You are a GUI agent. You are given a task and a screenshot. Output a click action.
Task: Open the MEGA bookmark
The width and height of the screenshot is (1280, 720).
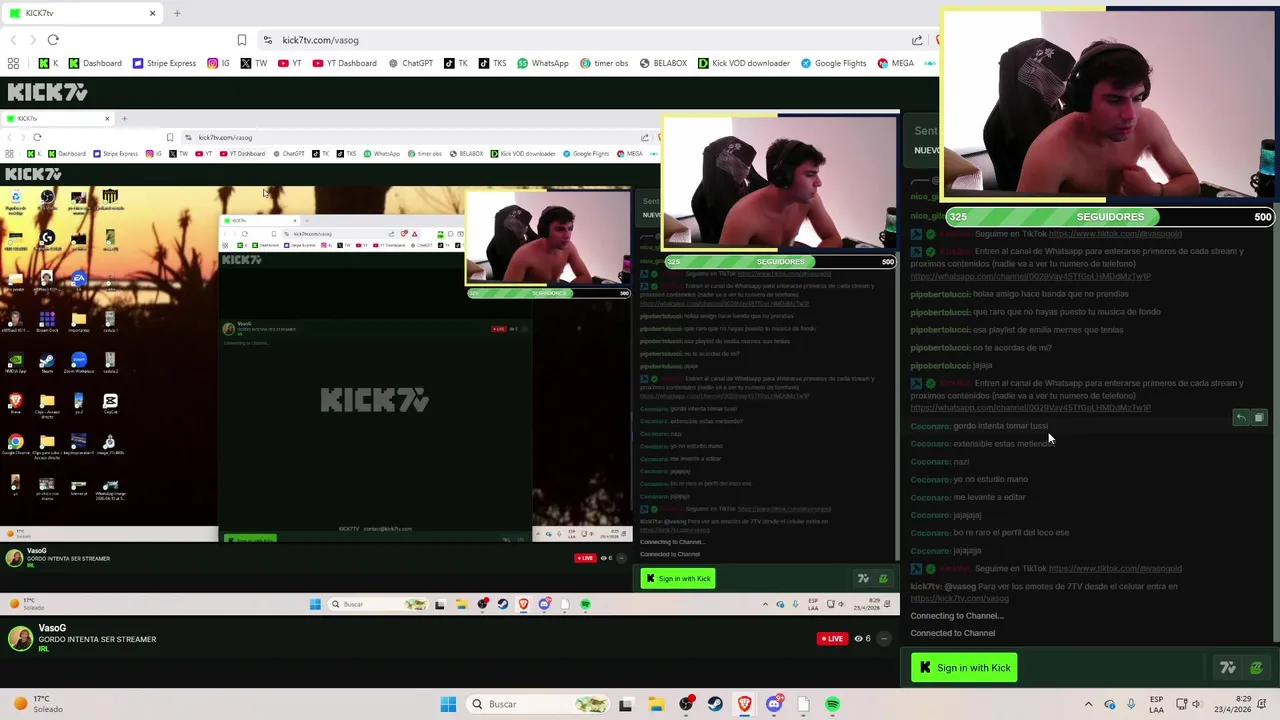(895, 63)
